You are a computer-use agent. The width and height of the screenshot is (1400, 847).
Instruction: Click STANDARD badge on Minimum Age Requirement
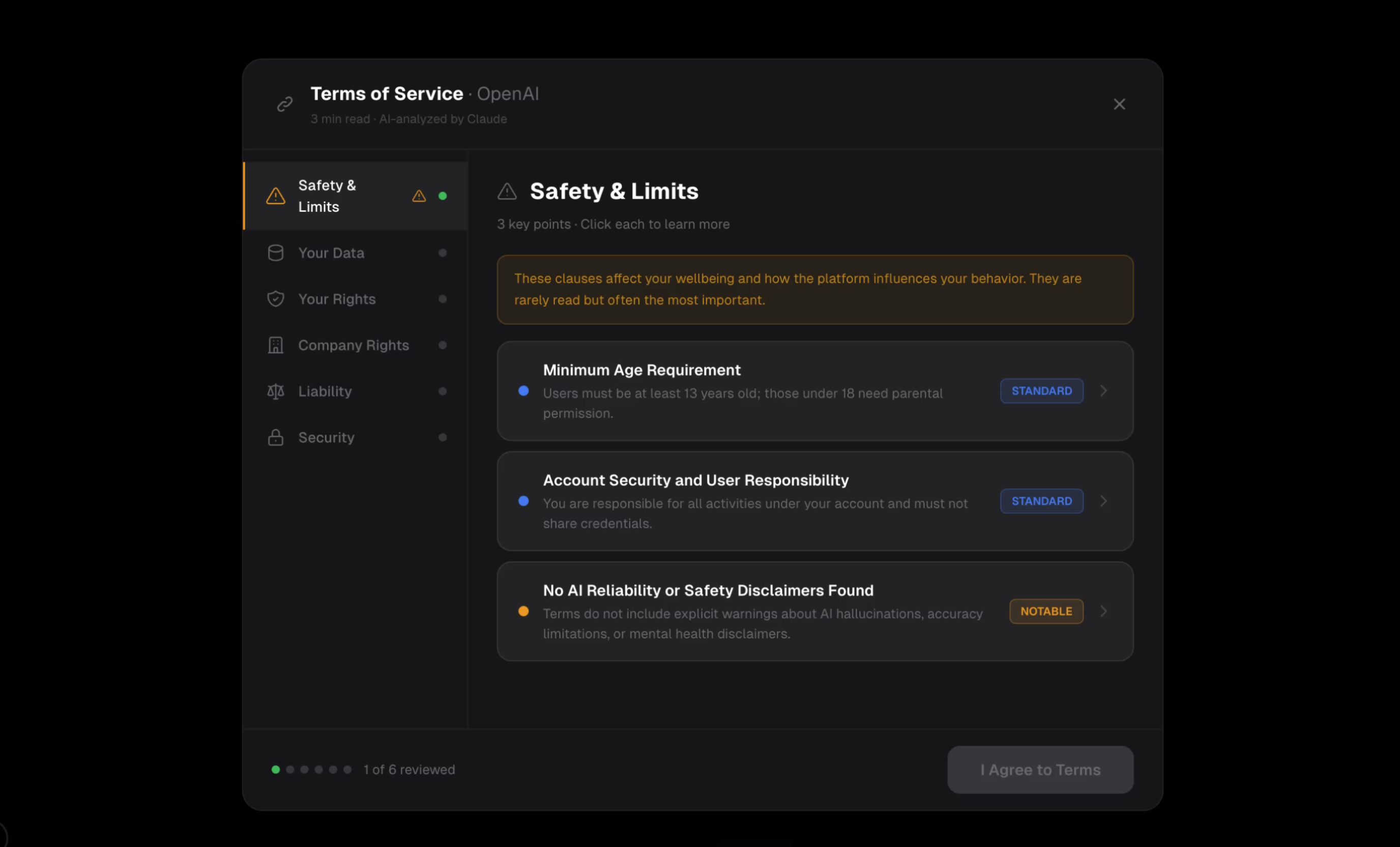[x=1041, y=390]
